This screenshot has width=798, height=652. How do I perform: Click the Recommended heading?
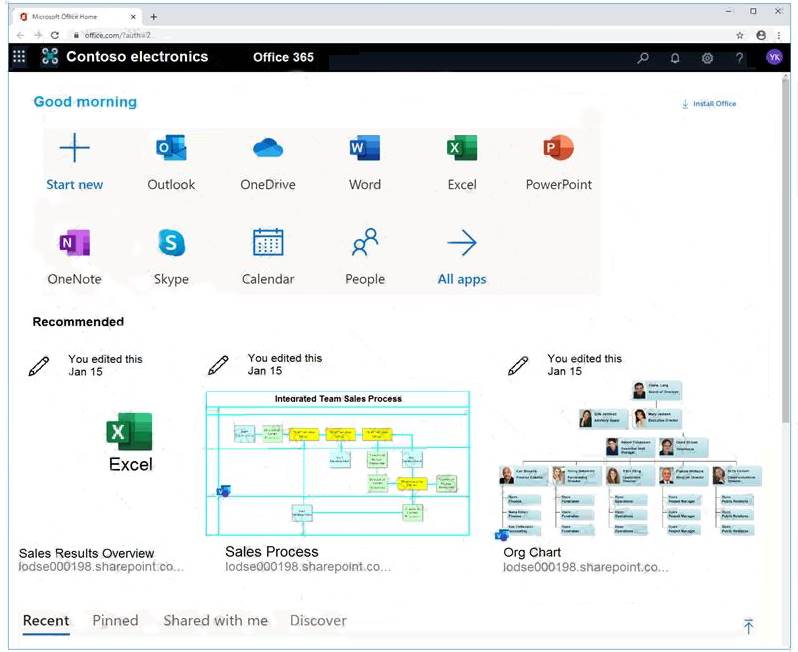tap(78, 322)
